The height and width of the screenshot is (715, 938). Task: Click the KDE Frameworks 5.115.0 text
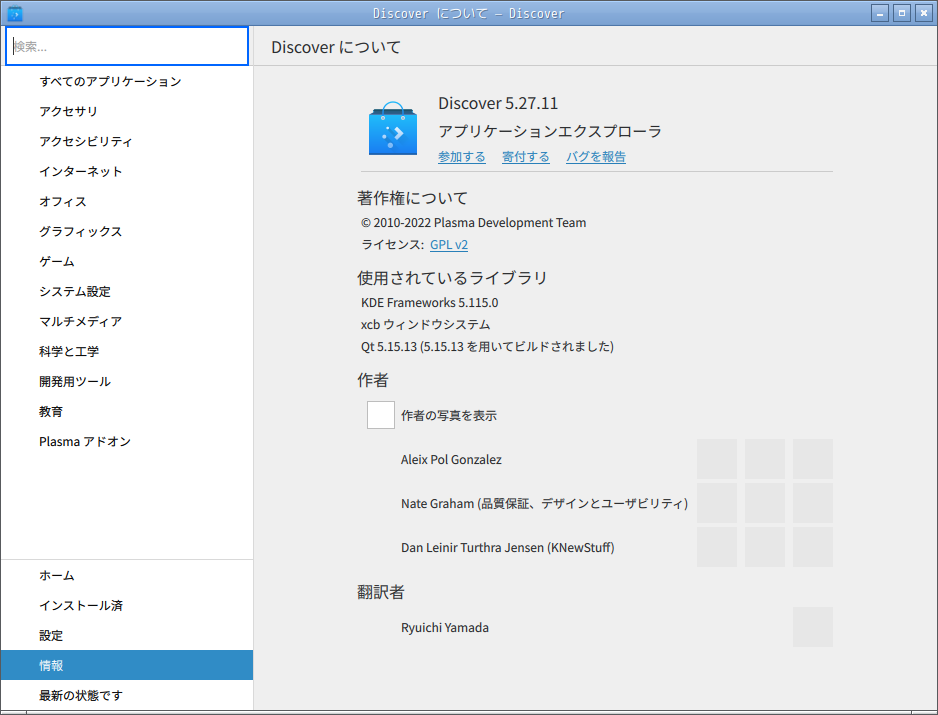pos(430,303)
